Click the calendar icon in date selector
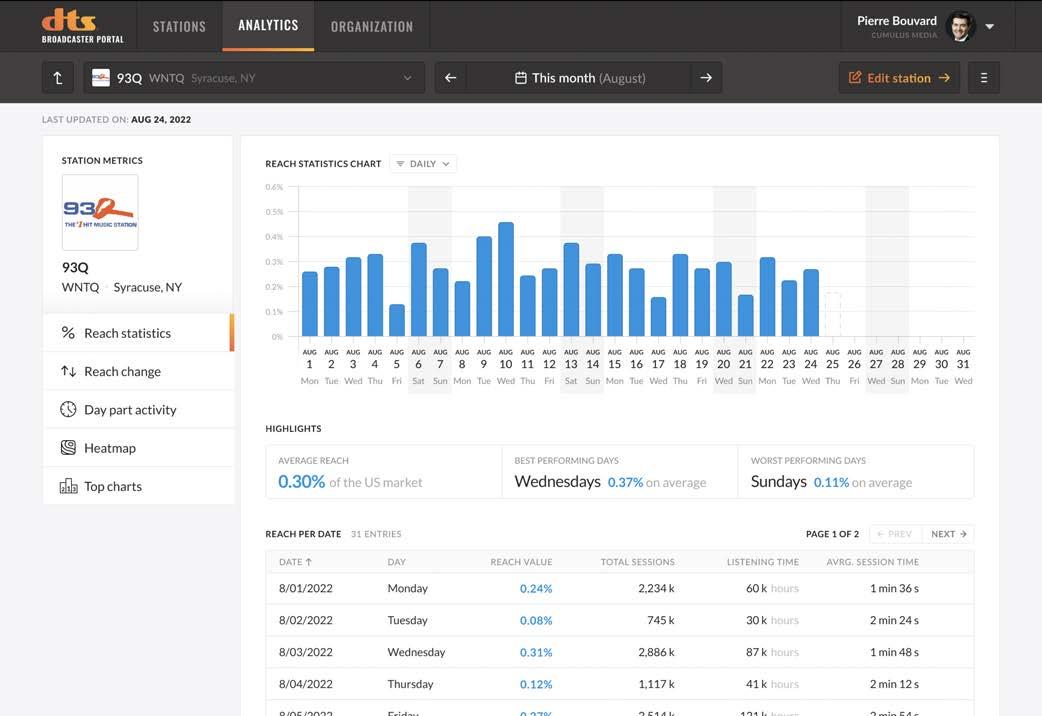This screenshot has height=716, width=1042. (x=521, y=78)
